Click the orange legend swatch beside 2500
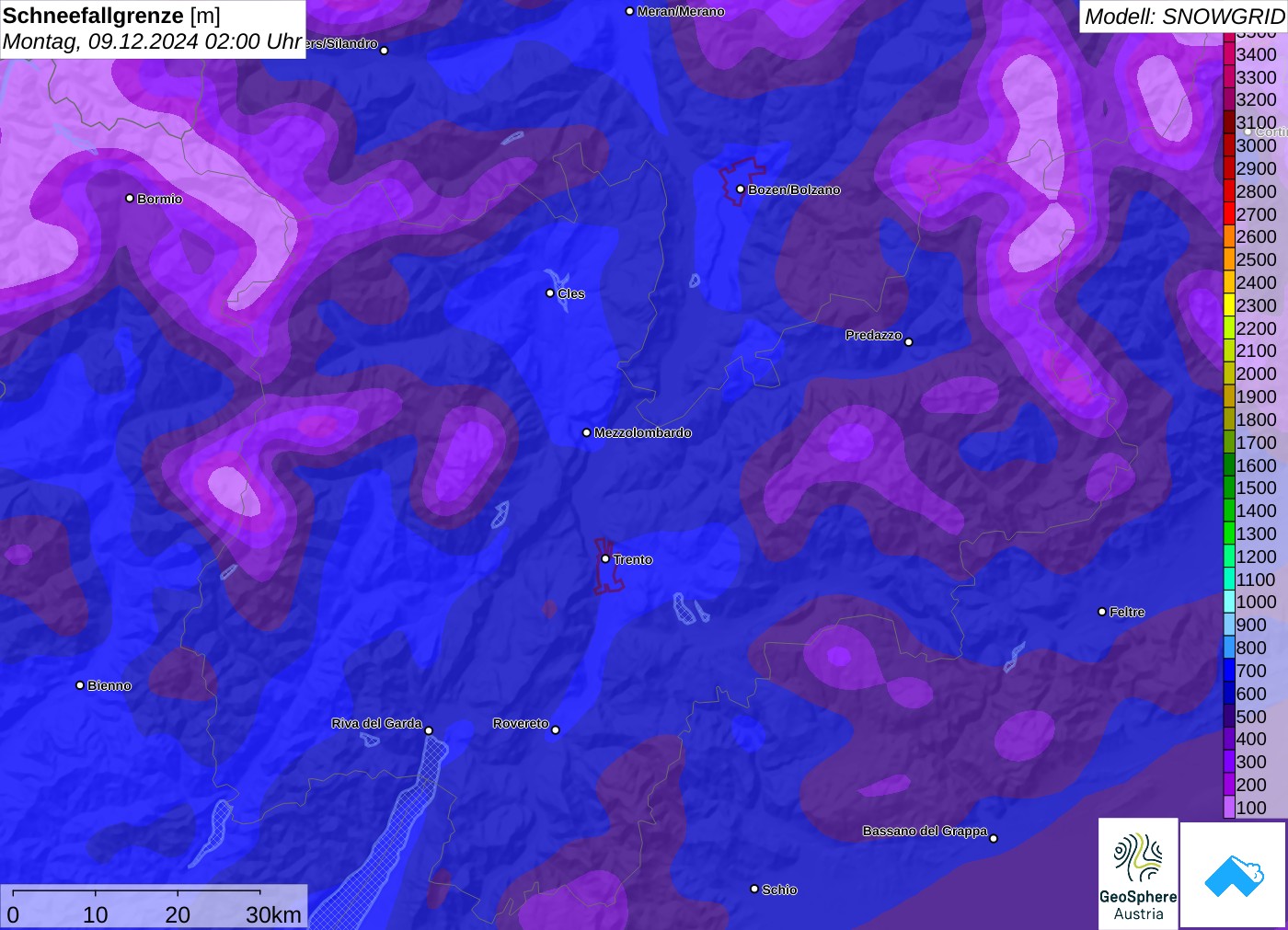Screen dimensions: 1288x930 (x=1229, y=259)
